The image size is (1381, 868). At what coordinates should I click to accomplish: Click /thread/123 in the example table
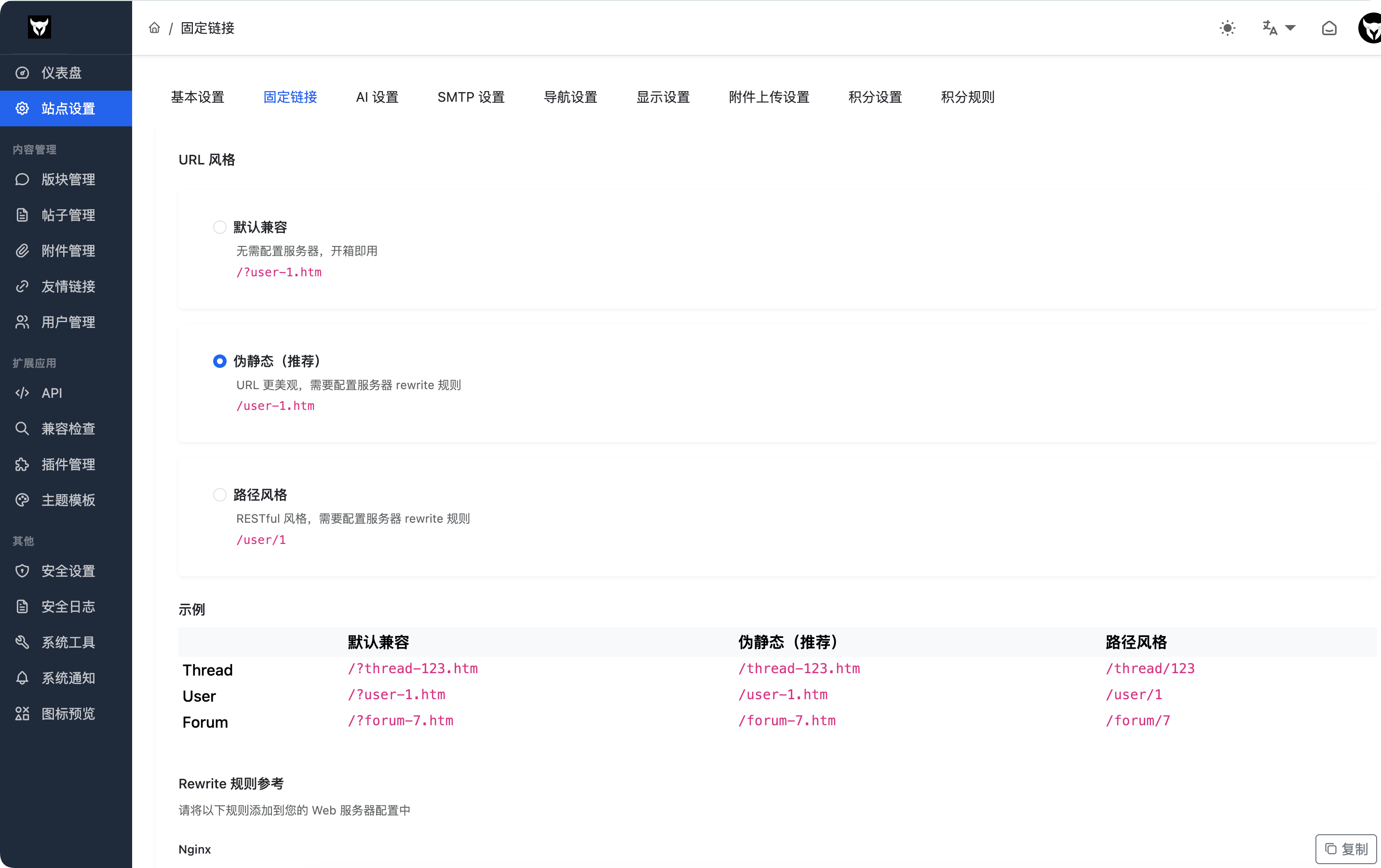[x=1150, y=668]
